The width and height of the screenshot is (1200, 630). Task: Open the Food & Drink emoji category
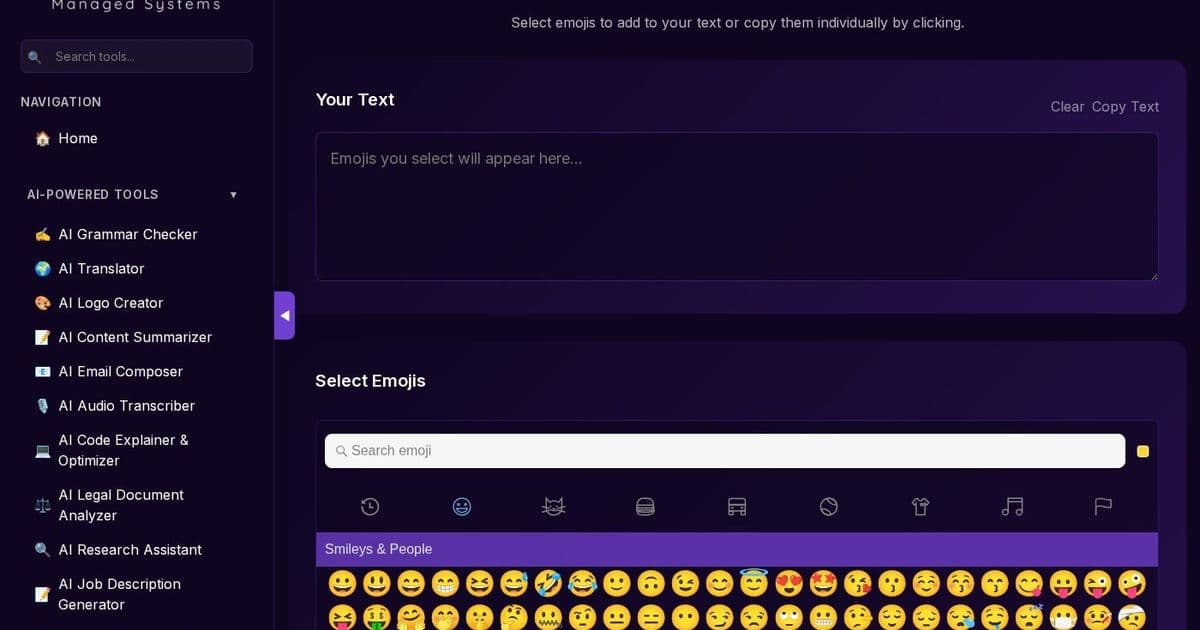pos(645,506)
